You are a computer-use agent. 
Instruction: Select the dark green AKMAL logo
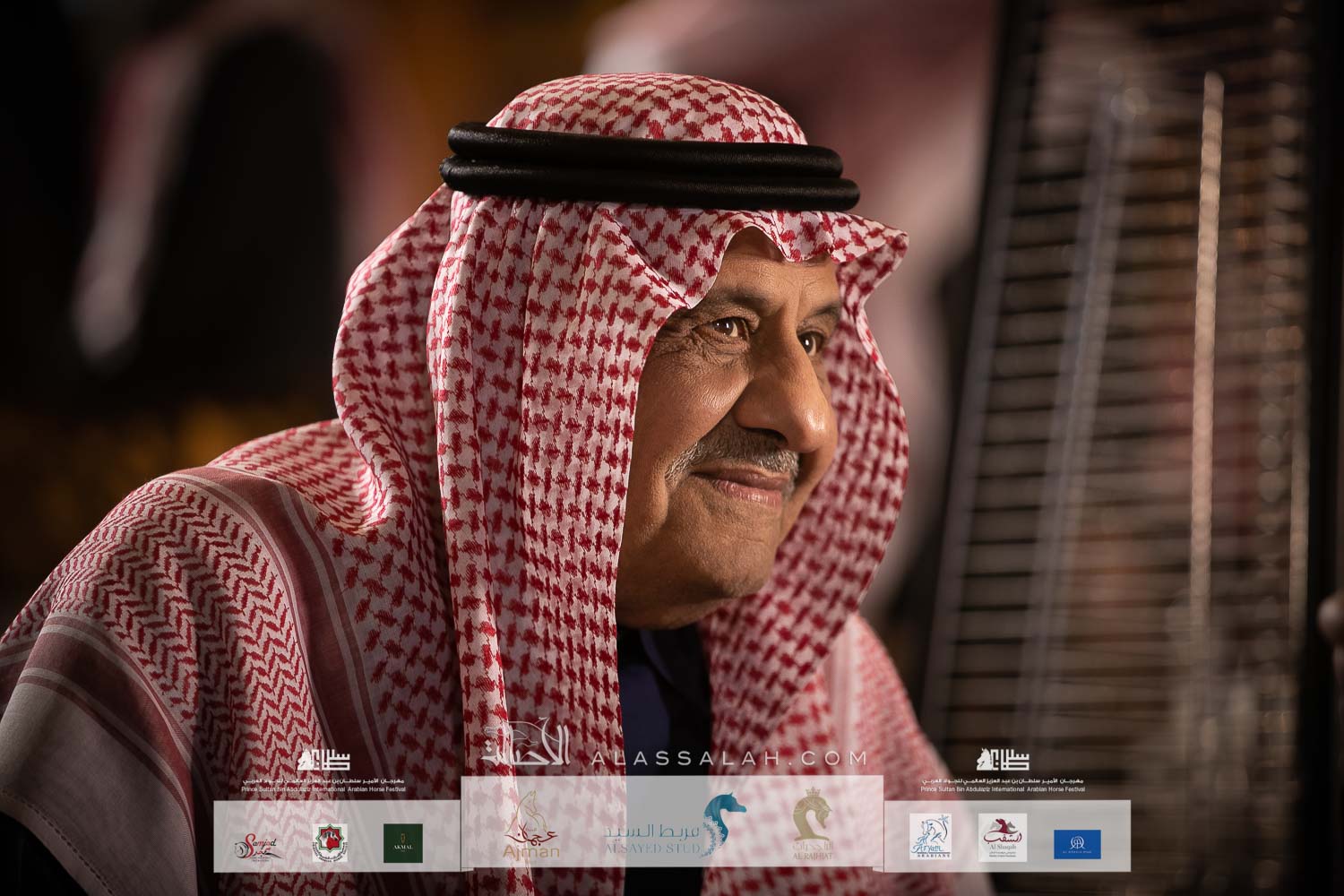click(402, 843)
